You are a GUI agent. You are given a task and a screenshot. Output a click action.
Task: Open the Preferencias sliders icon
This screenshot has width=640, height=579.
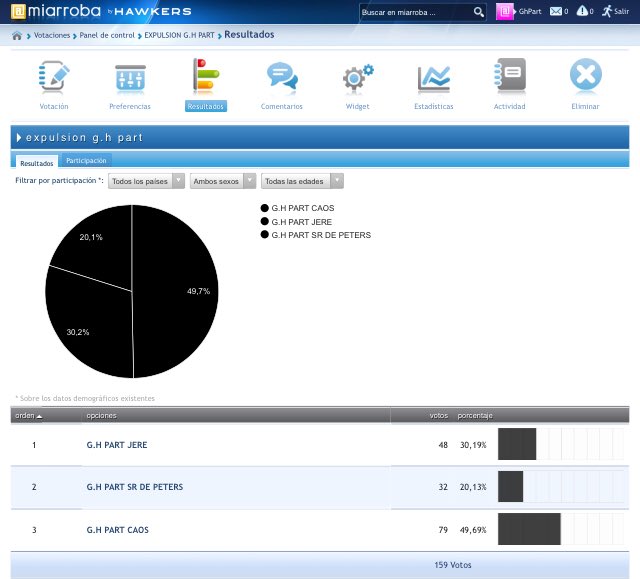coord(130,77)
